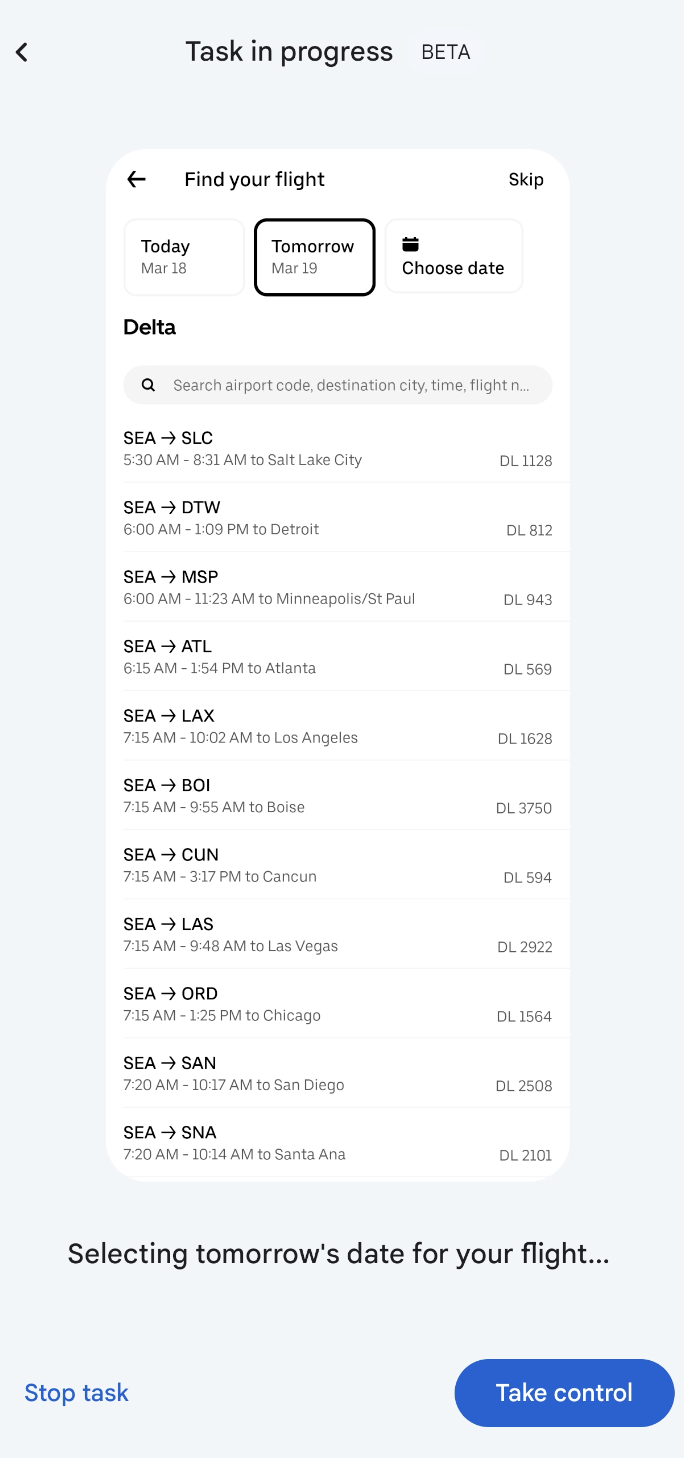Select the Today Mar 18 date option
The image size is (684, 1458).
pos(184,257)
